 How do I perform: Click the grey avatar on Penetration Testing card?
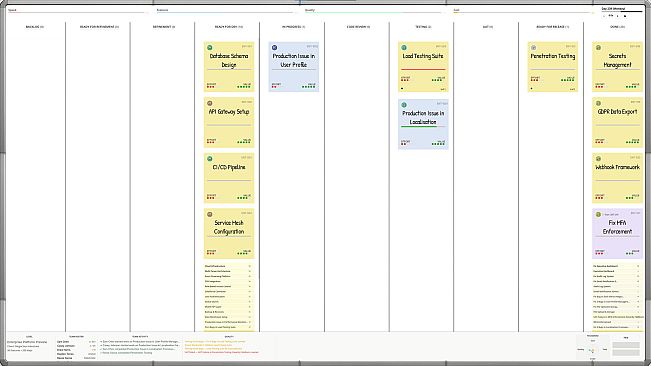(534, 48)
